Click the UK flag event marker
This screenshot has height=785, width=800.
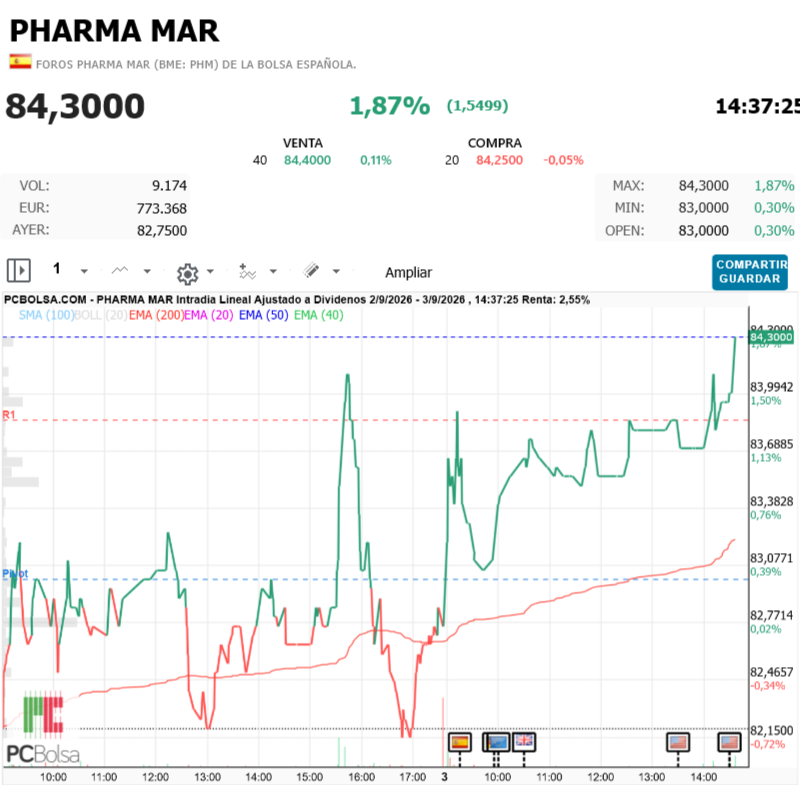(524, 742)
